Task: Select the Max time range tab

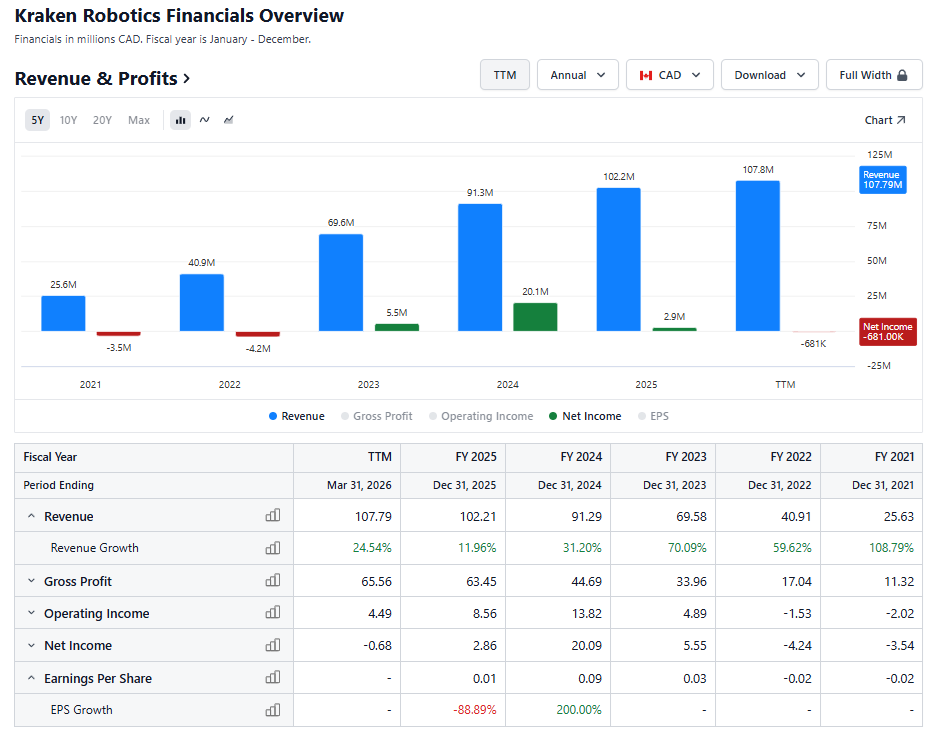Action: [139, 120]
